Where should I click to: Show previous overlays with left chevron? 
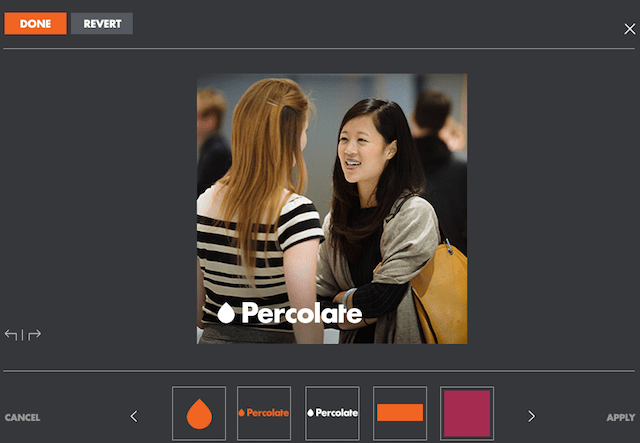coord(134,416)
